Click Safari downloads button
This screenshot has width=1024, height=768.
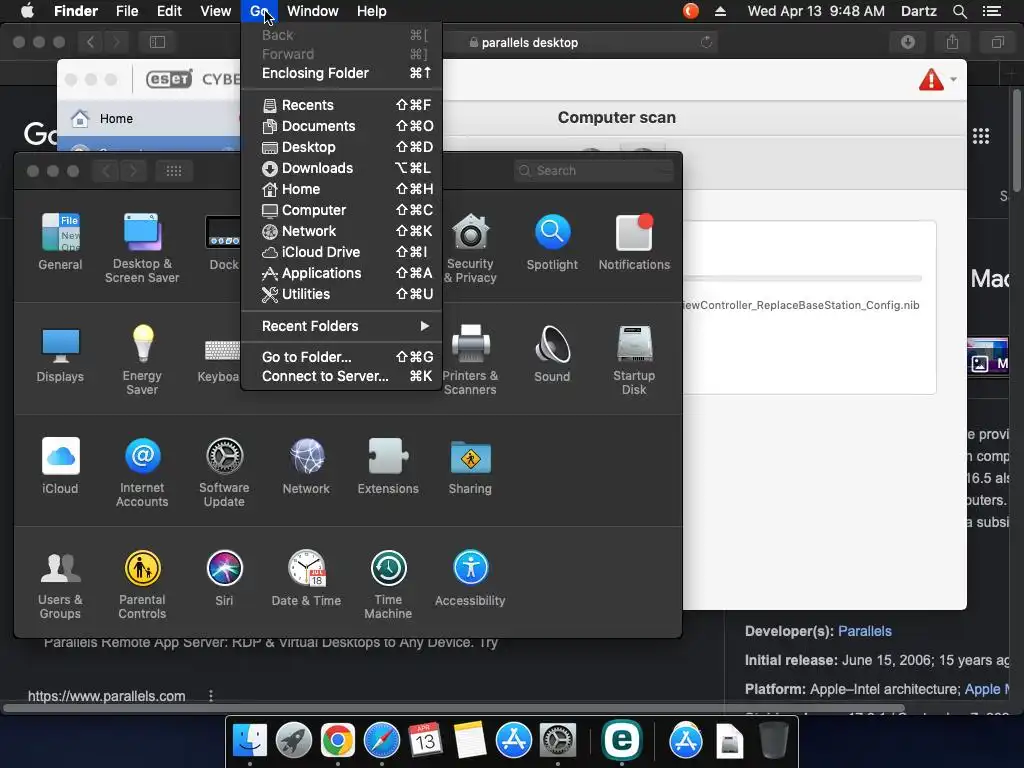coord(908,42)
